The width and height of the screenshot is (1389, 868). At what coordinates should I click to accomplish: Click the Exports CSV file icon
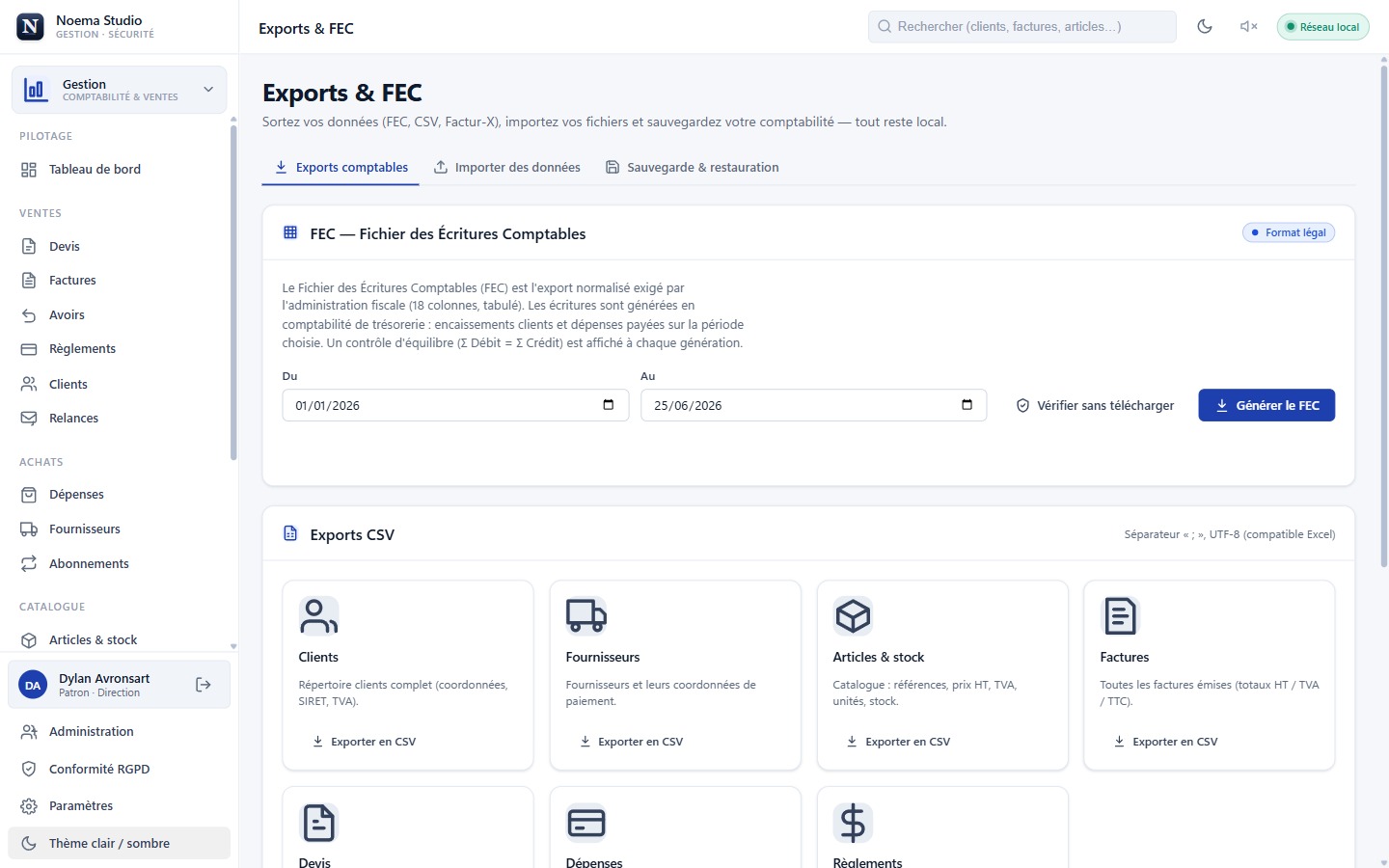coord(290,534)
